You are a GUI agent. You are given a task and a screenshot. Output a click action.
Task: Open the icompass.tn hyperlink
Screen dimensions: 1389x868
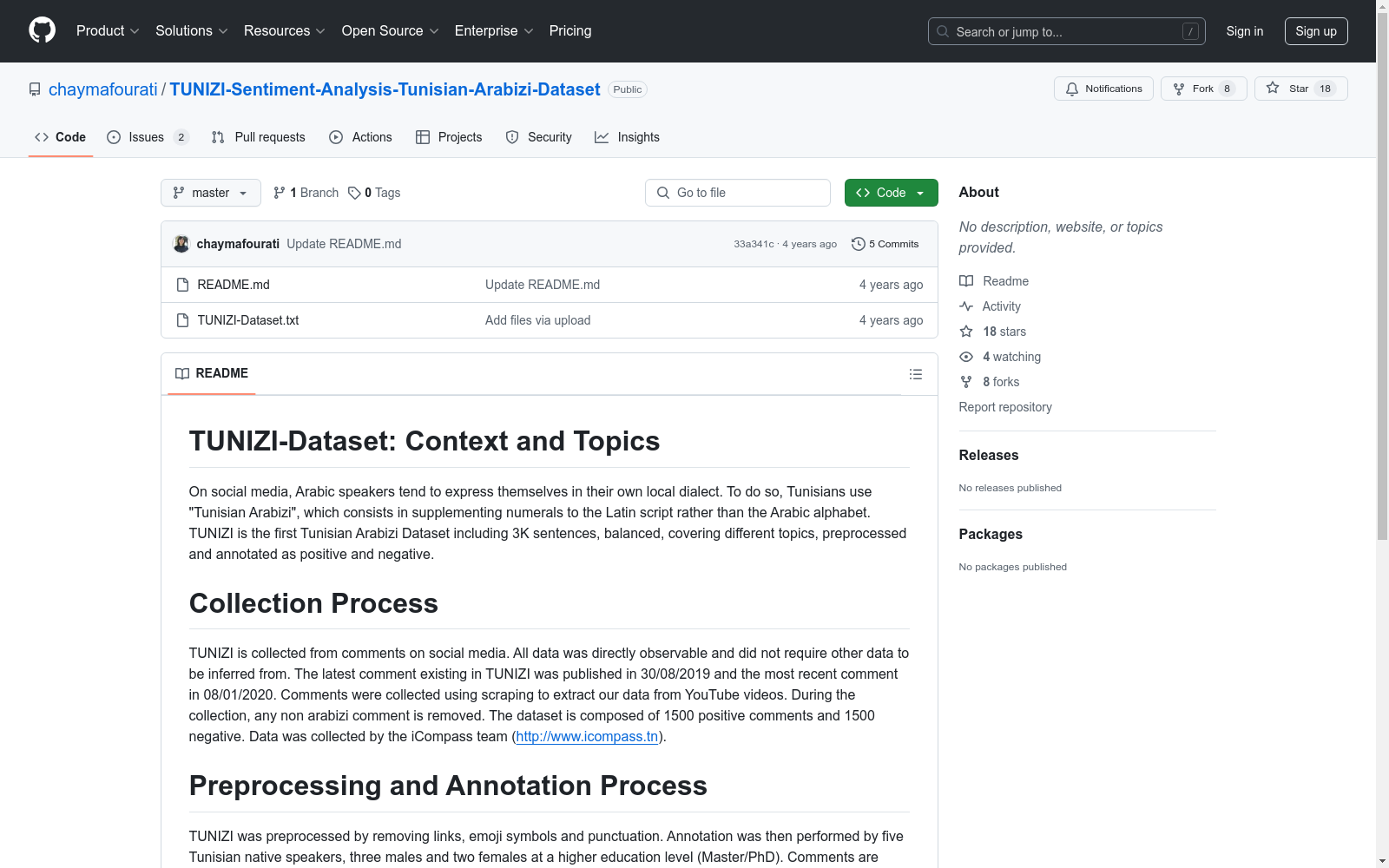[x=587, y=737]
